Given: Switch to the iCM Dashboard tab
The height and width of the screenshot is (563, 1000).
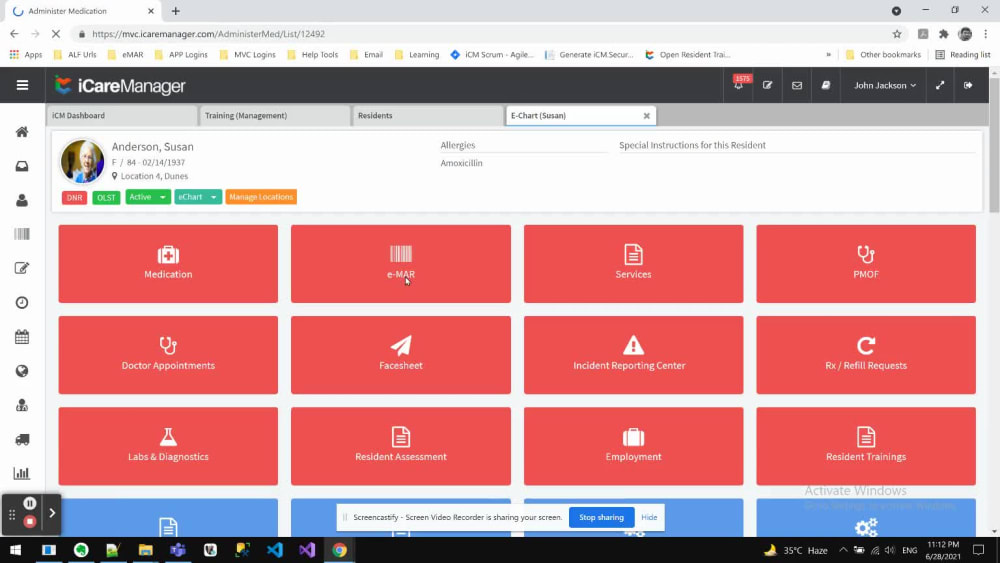Looking at the screenshot, I should coord(121,115).
